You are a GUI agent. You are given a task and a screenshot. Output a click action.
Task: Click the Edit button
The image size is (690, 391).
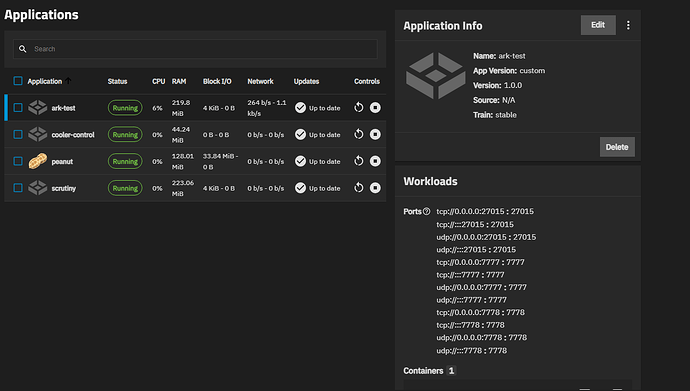tap(598, 25)
